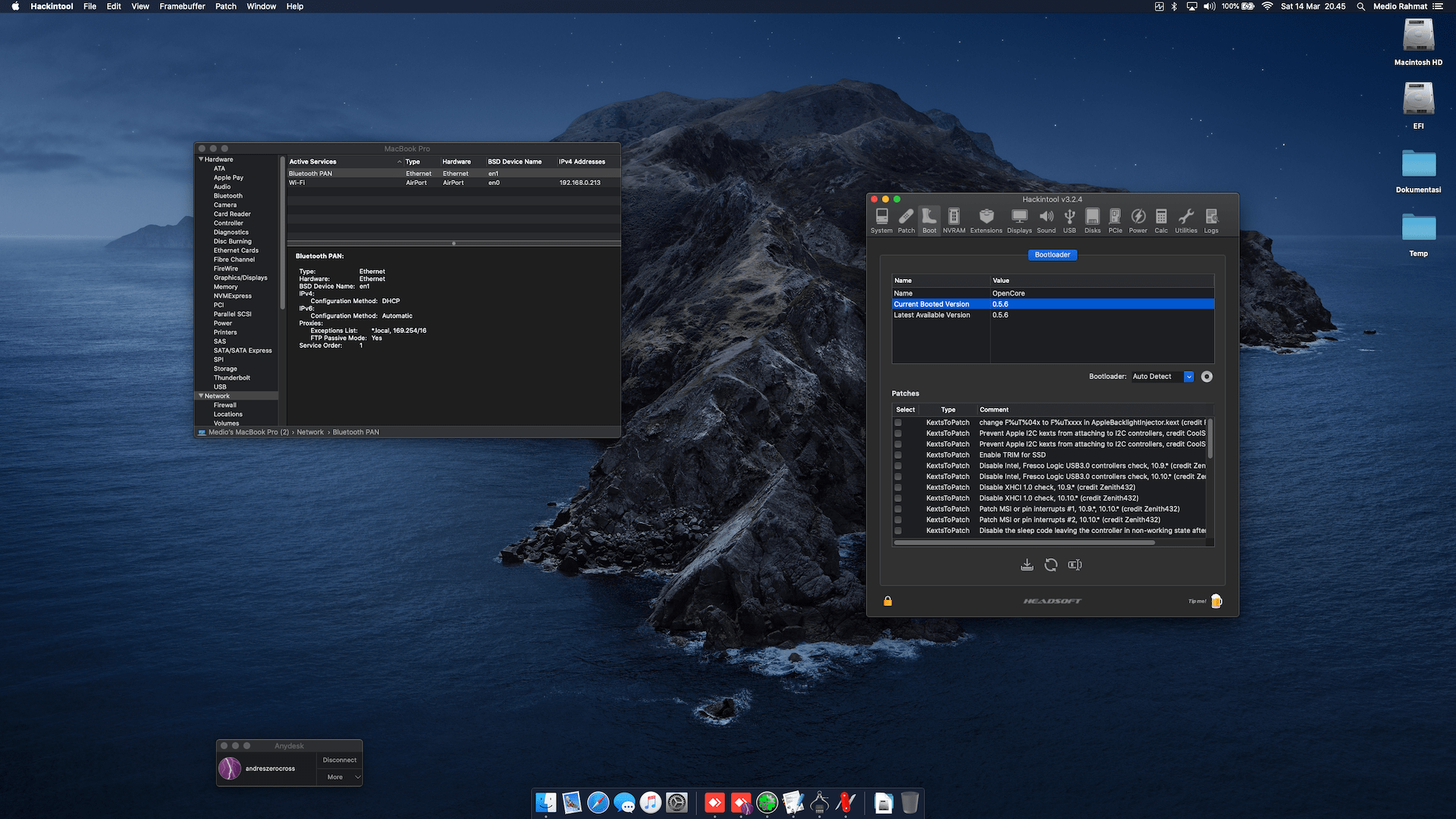Open the Displays section in Hackintool
This screenshot has height=819, width=1456.
pos(1019,221)
